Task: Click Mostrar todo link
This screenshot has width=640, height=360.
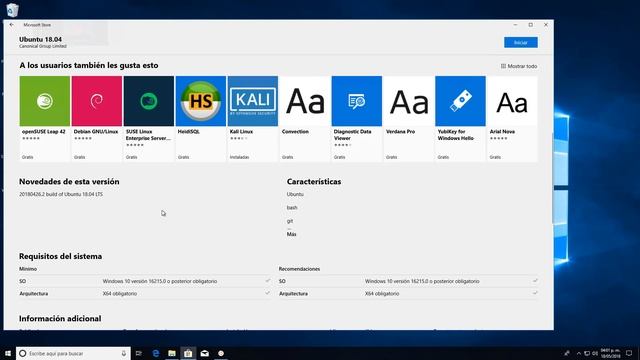Action: pos(519,66)
